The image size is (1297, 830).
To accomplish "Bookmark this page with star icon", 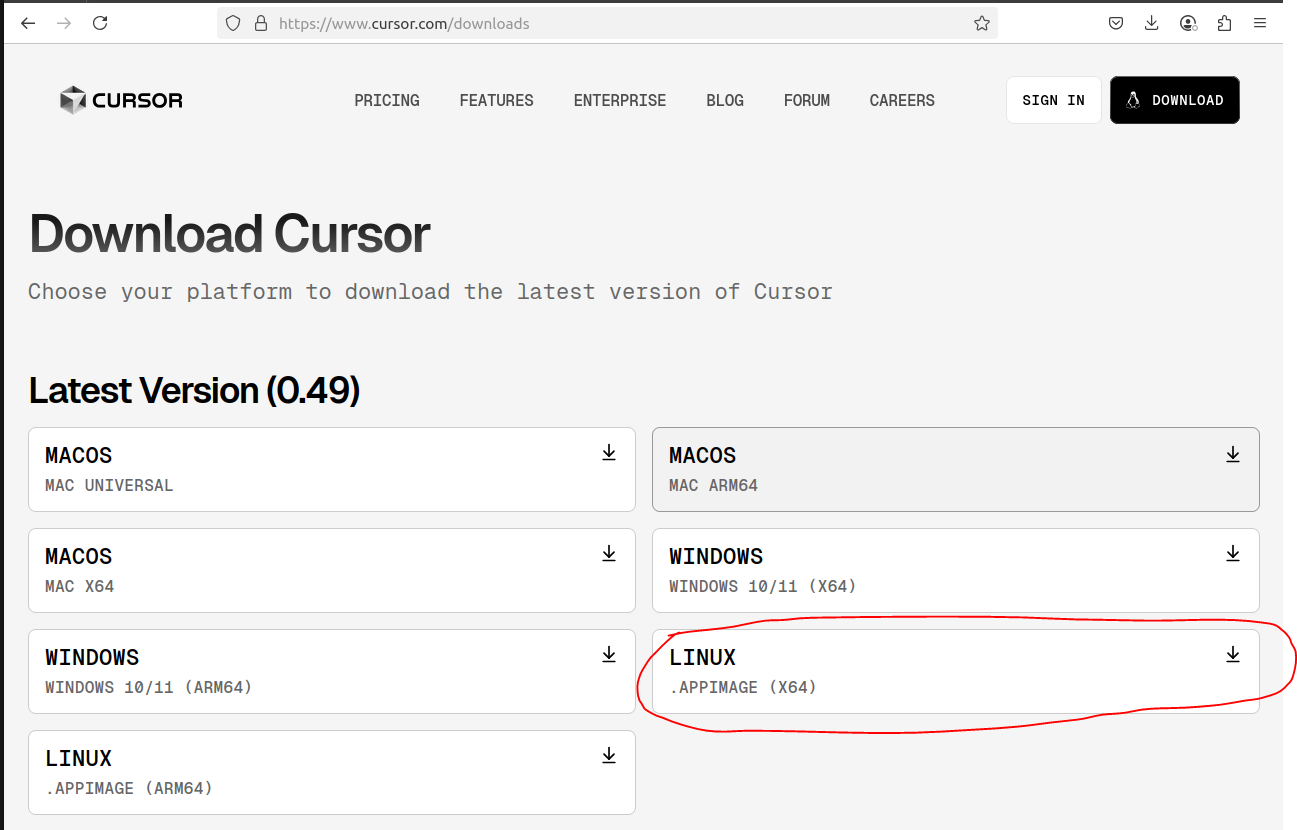I will click(982, 23).
